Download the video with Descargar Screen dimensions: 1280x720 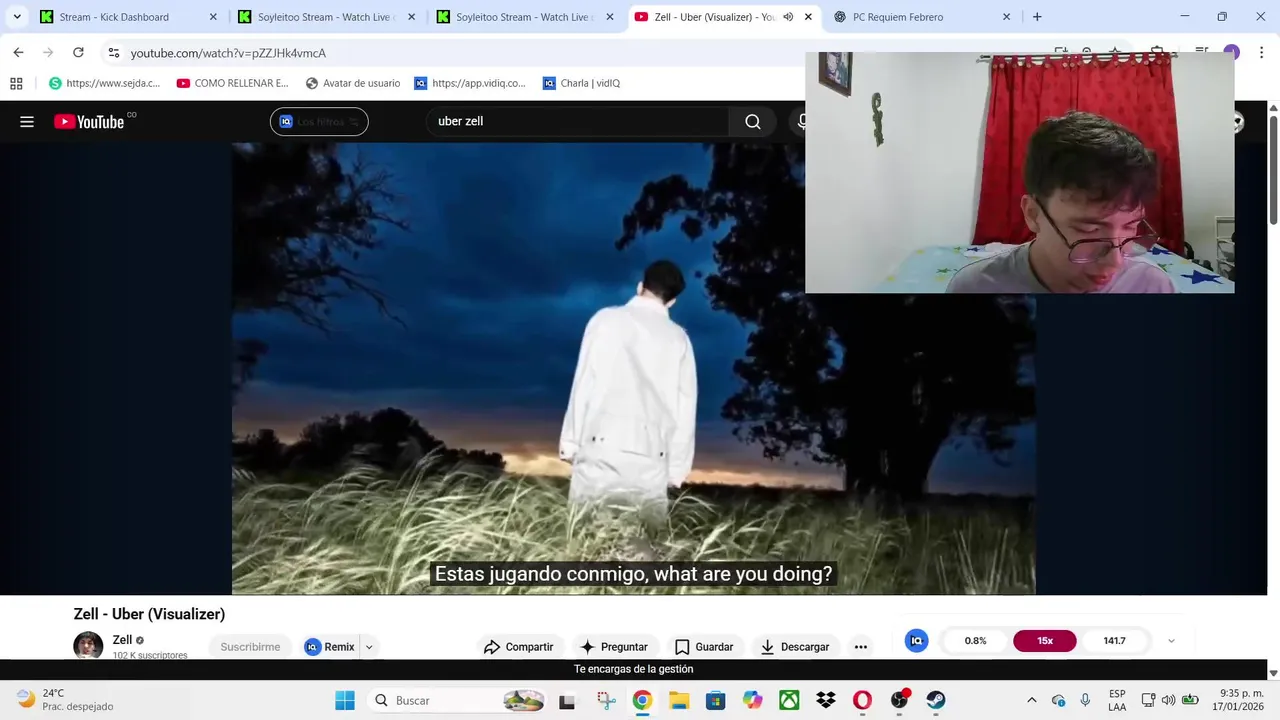[x=795, y=647]
